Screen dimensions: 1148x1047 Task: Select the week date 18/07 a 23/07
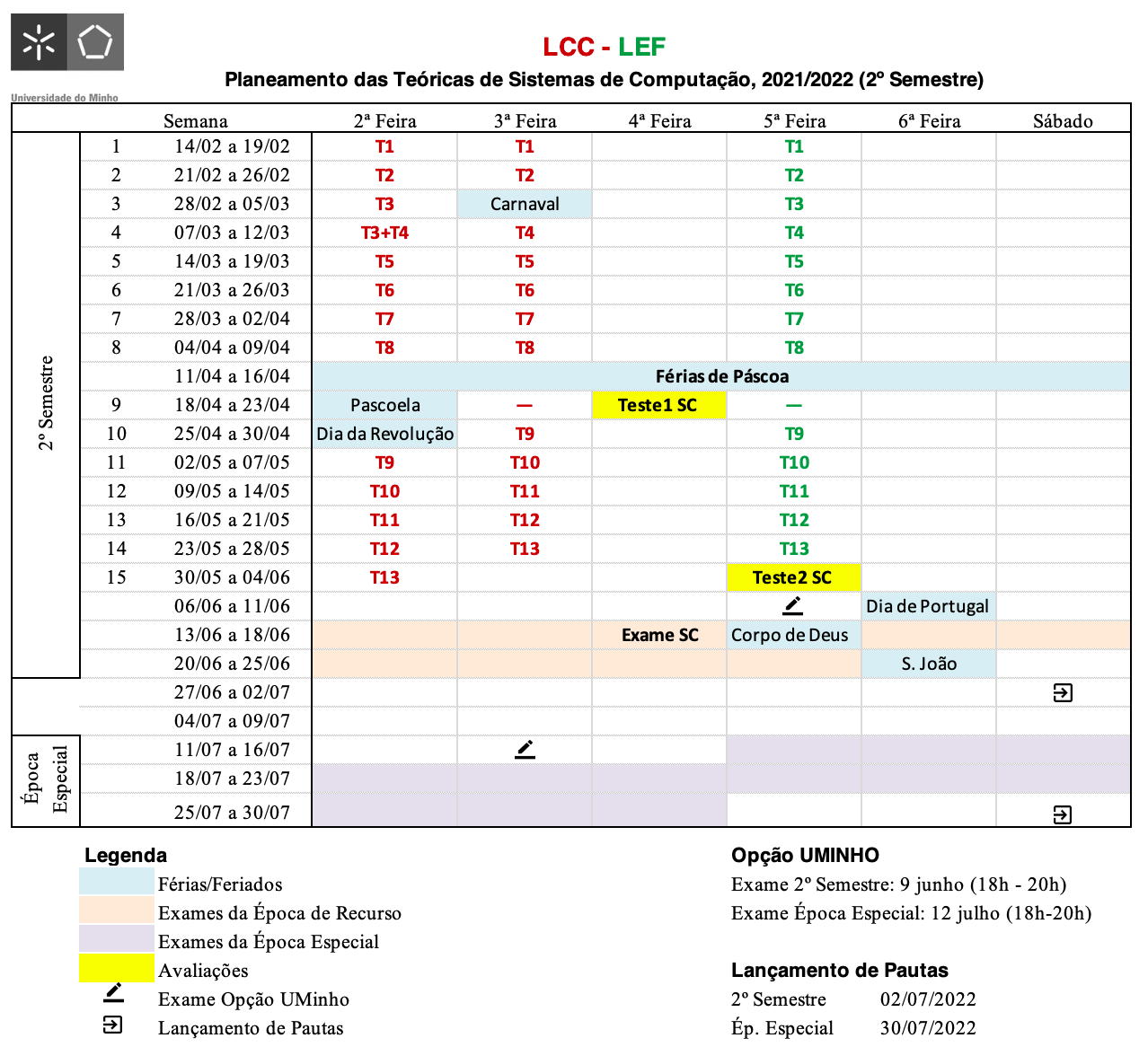tap(232, 779)
